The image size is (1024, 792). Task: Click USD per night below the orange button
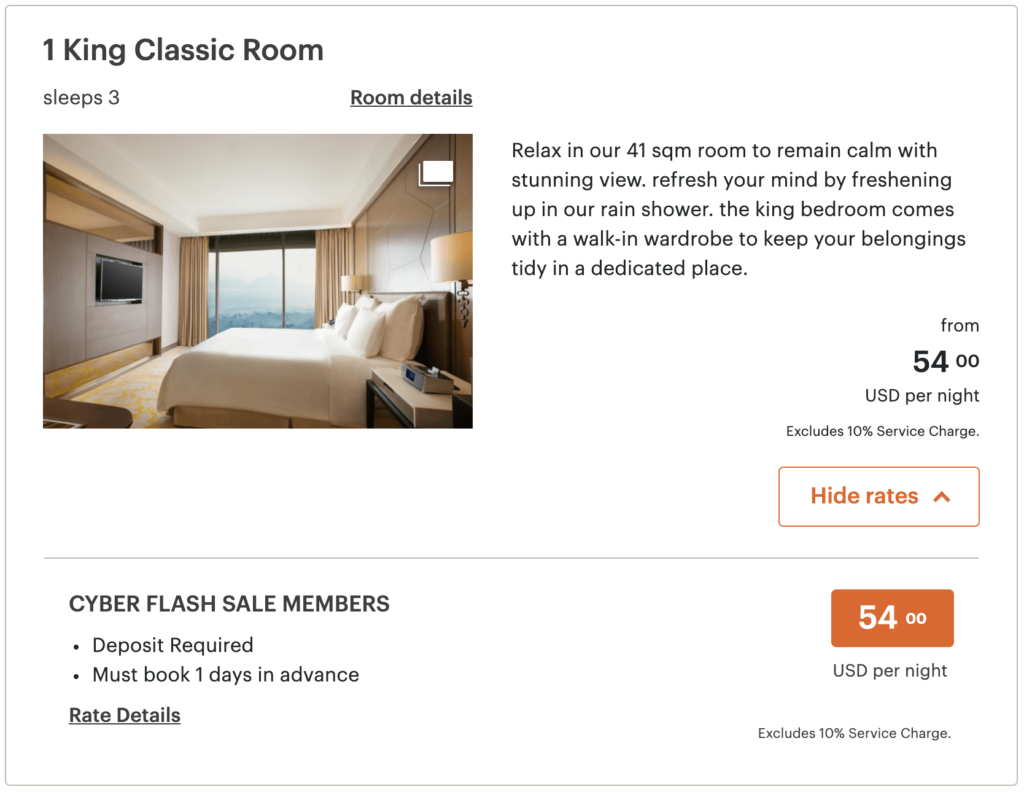889,671
